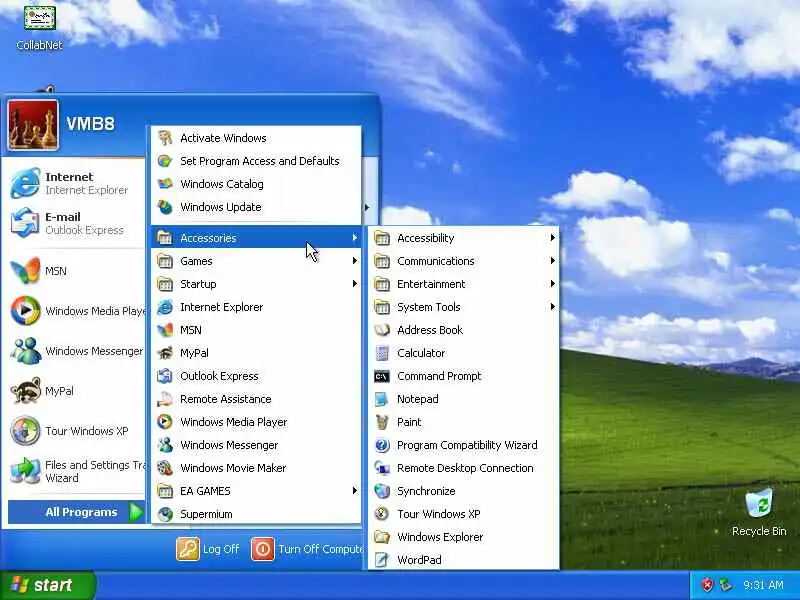Click the Outlook Express icon in All Programs
Image resolution: width=800 pixels, height=600 pixels.
click(165, 377)
